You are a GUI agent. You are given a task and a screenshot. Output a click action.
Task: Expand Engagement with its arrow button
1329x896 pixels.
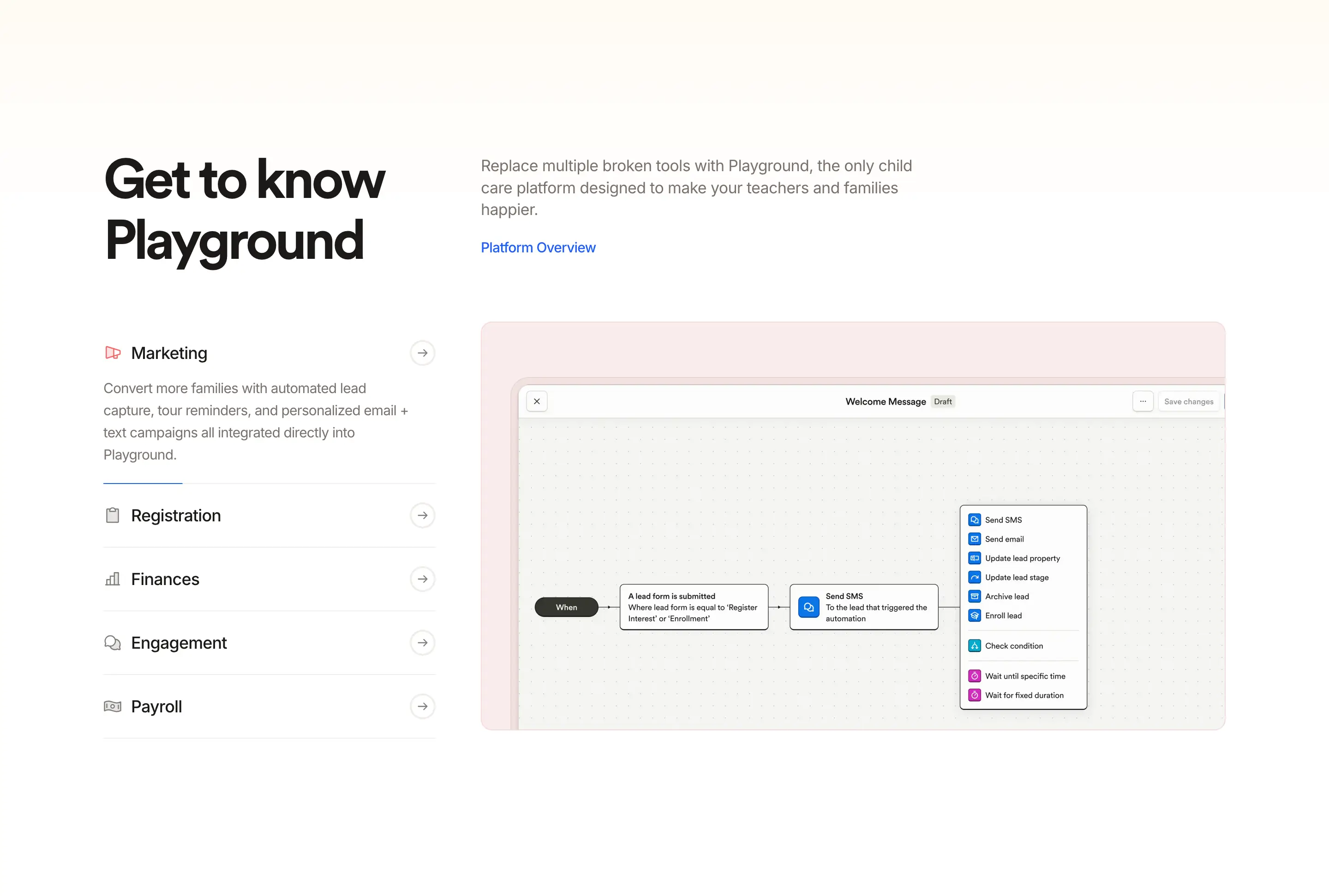click(x=422, y=643)
